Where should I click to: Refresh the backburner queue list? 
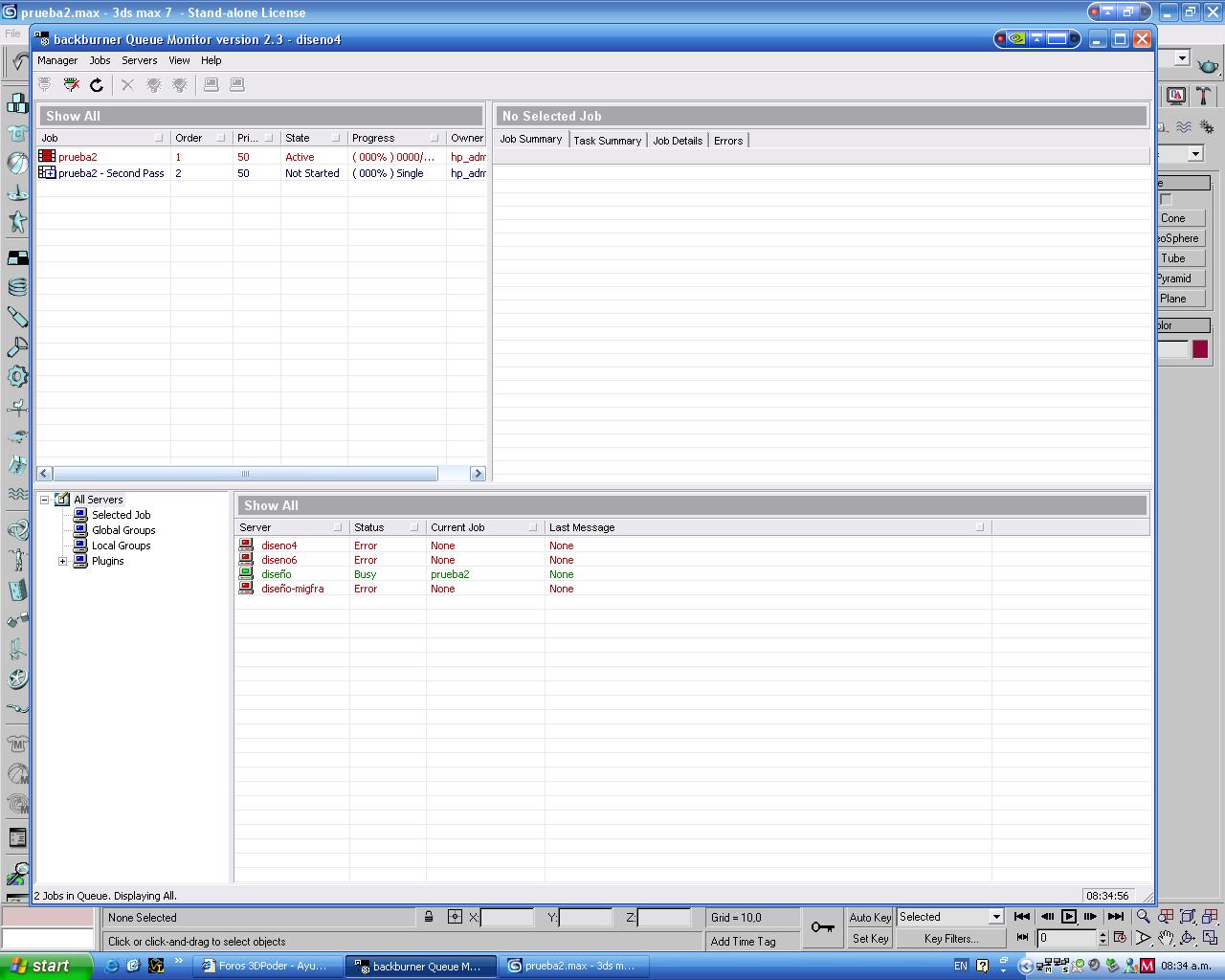97,85
